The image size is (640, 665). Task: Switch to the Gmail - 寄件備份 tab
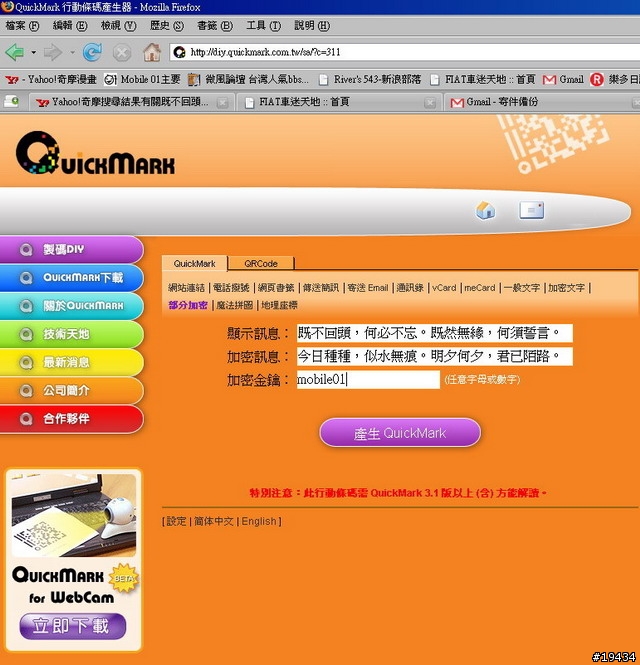click(x=502, y=102)
